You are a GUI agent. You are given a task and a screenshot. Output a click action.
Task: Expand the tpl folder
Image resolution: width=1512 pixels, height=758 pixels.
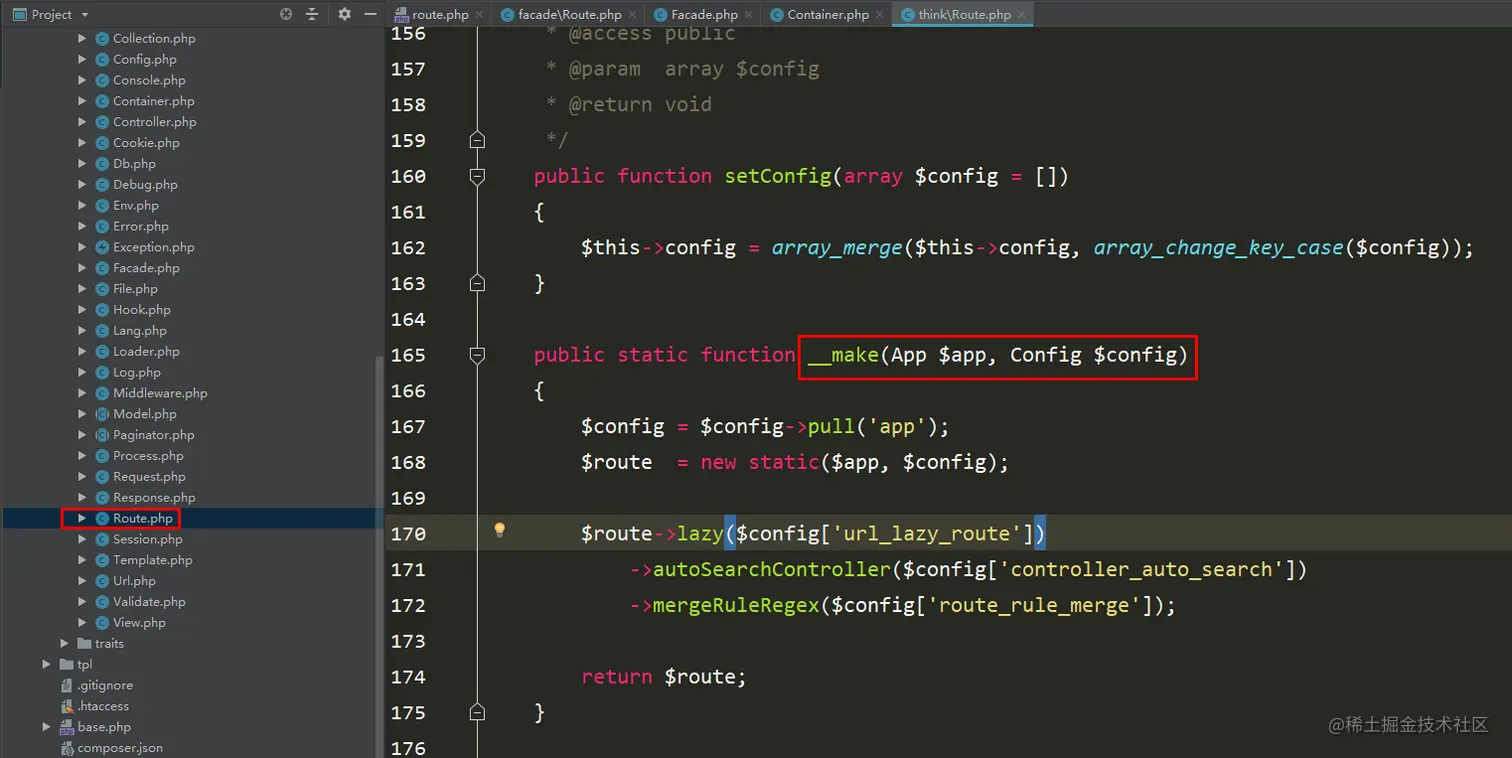tap(46, 664)
